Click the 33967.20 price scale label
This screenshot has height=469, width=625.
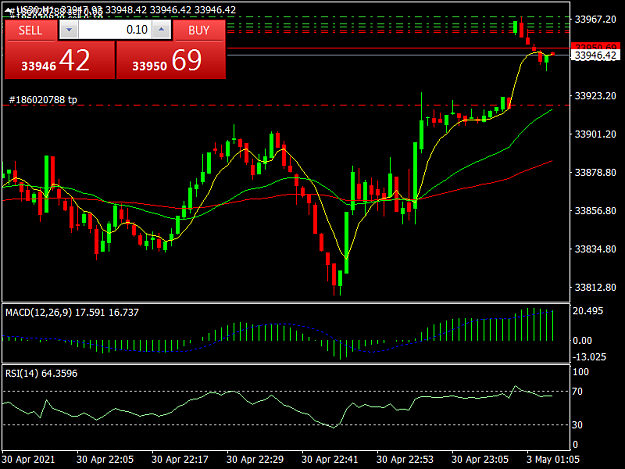point(596,19)
